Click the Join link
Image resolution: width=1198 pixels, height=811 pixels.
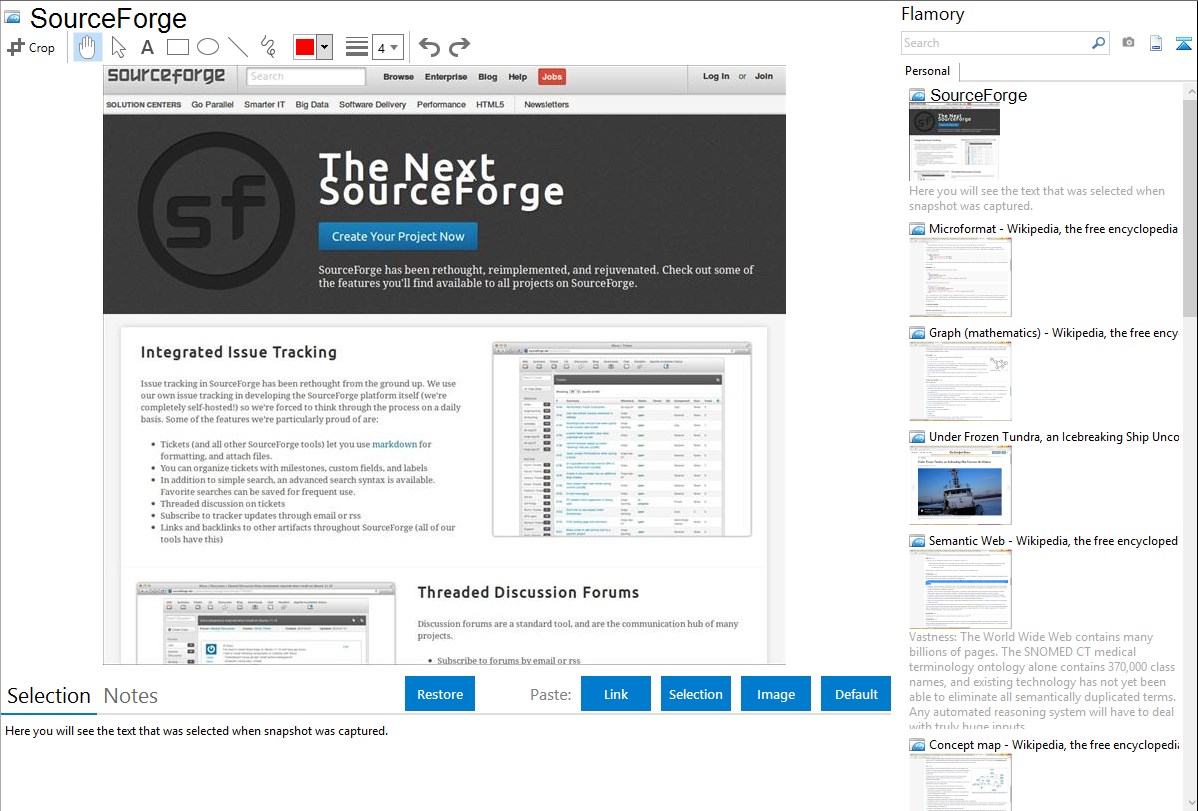(x=763, y=76)
